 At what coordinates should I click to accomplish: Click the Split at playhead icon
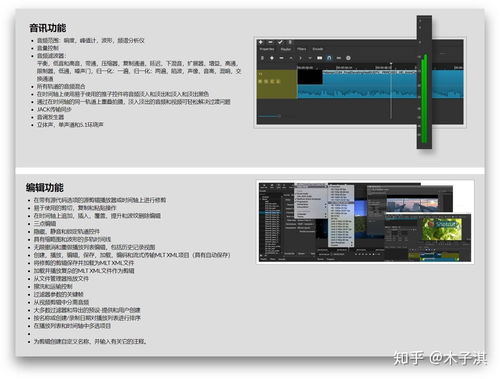(x=320, y=58)
